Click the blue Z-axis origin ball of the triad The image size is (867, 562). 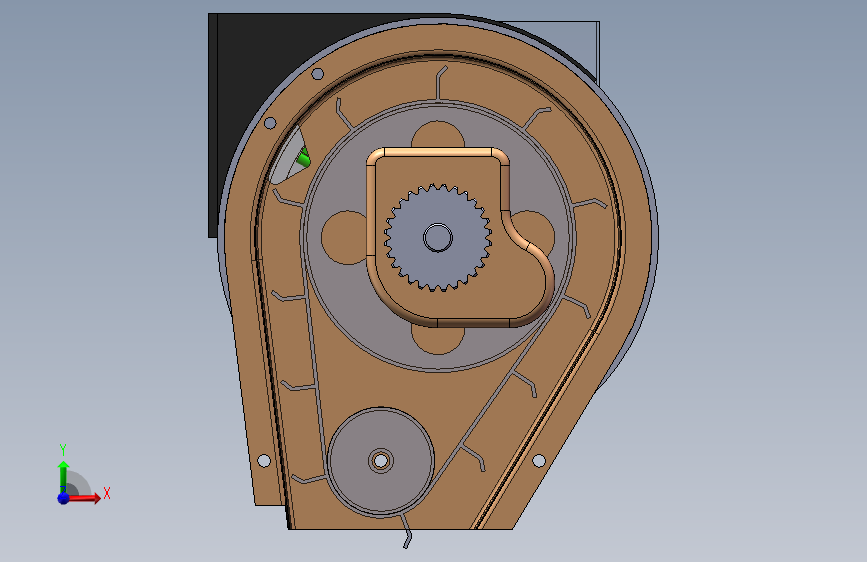[x=64, y=498]
